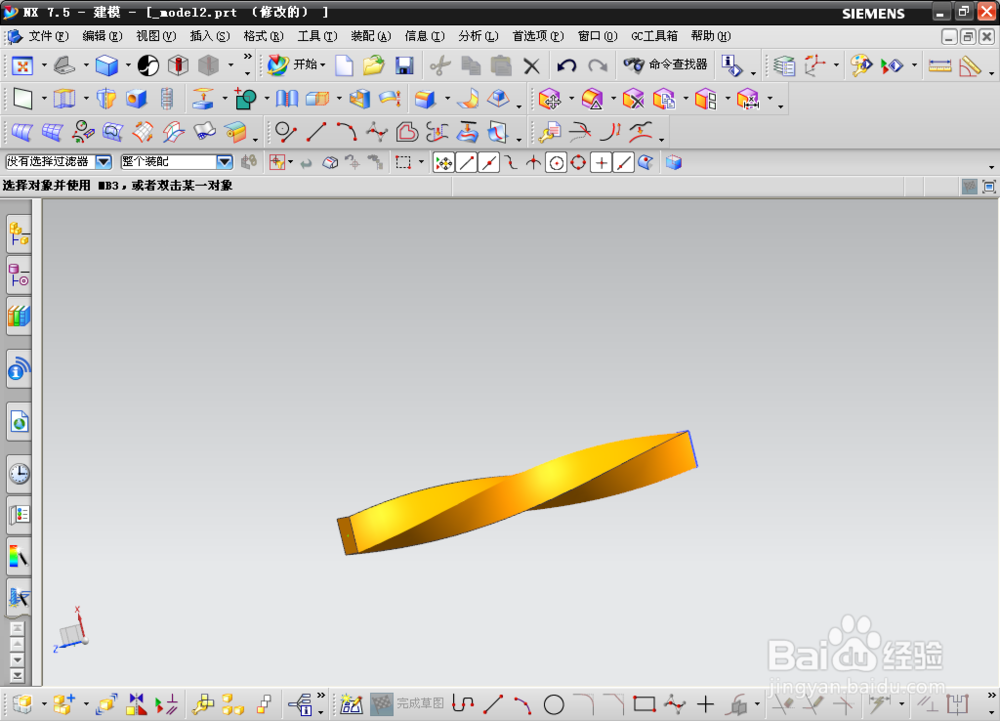
Task: Open the color palette sidebar tab
Action: click(x=19, y=557)
